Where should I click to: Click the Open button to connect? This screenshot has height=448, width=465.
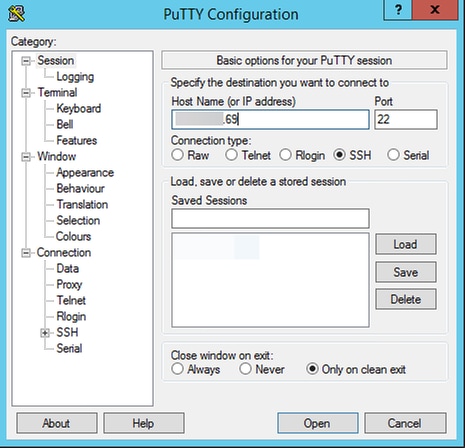point(318,423)
